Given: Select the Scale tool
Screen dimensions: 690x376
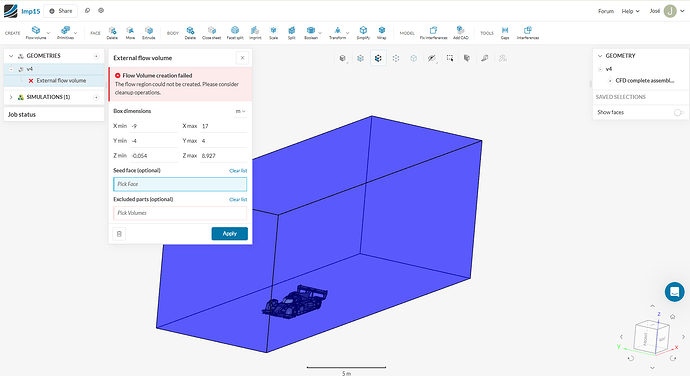Looking at the screenshot, I should coord(273,33).
